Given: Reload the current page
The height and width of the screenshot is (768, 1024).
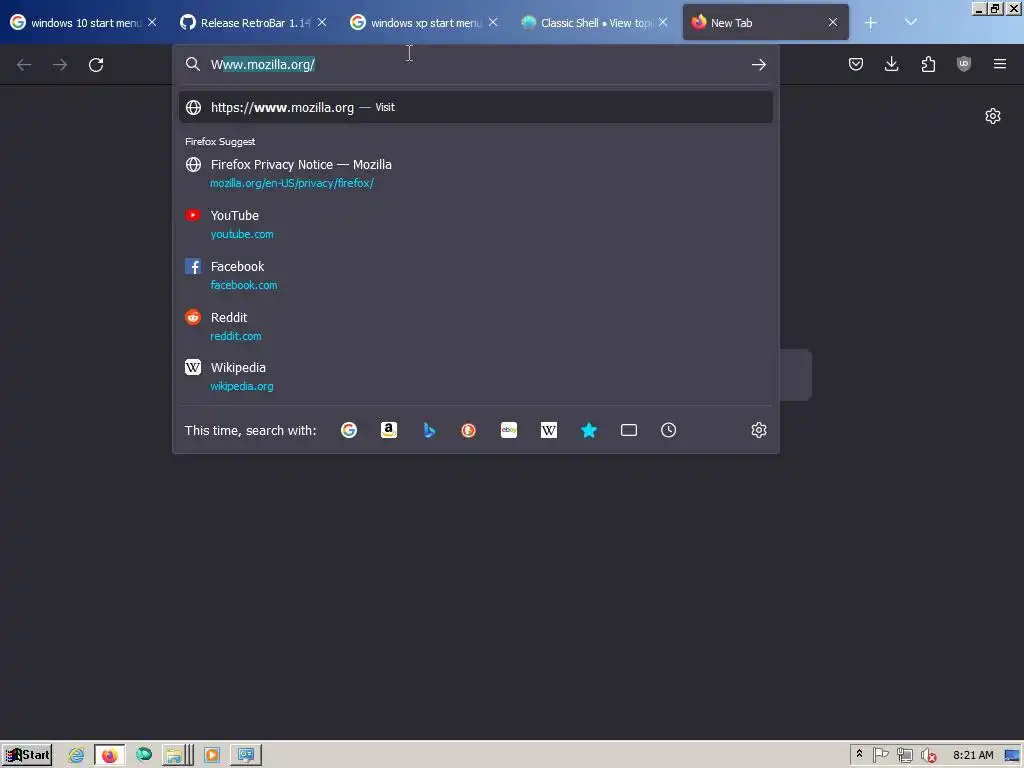Looking at the screenshot, I should [96, 65].
